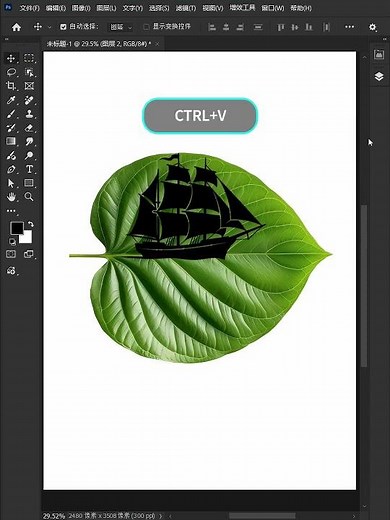
Task: Select the Crop tool
Action: click(11, 86)
